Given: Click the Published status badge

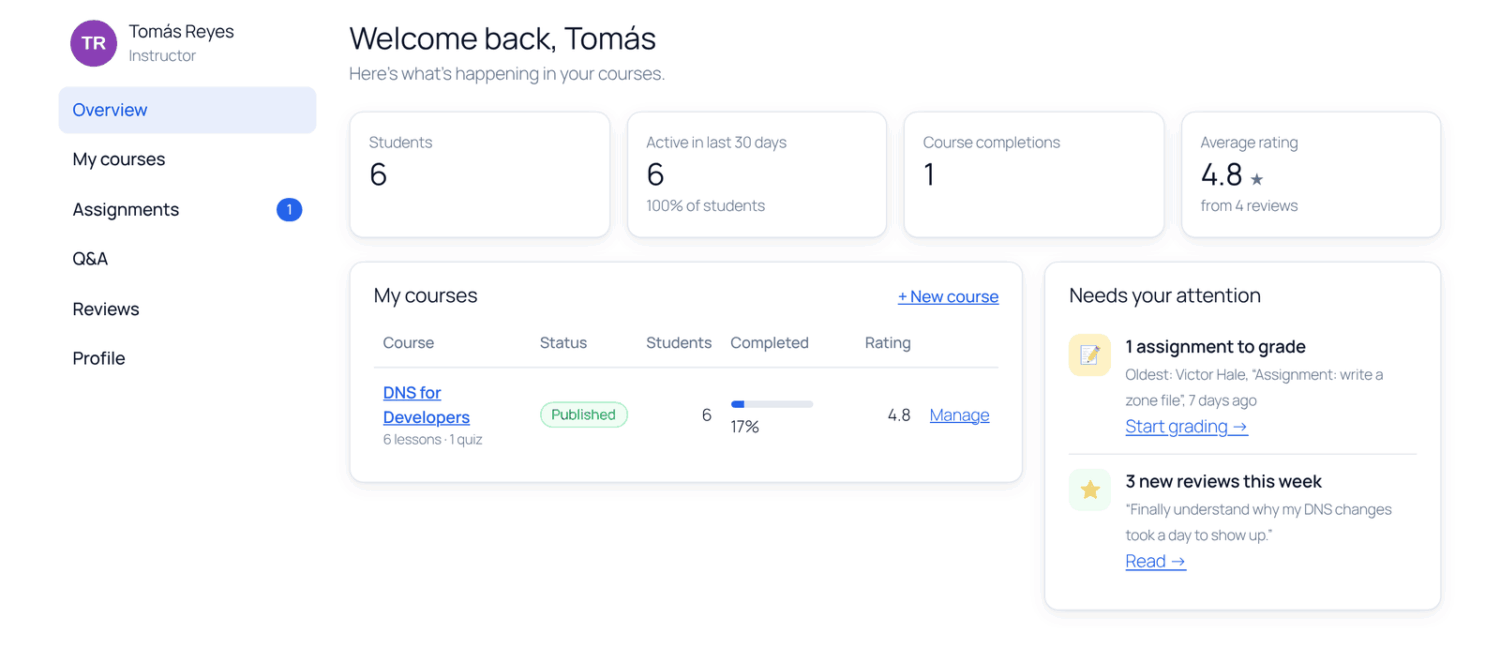Looking at the screenshot, I should pyautogui.click(x=584, y=415).
